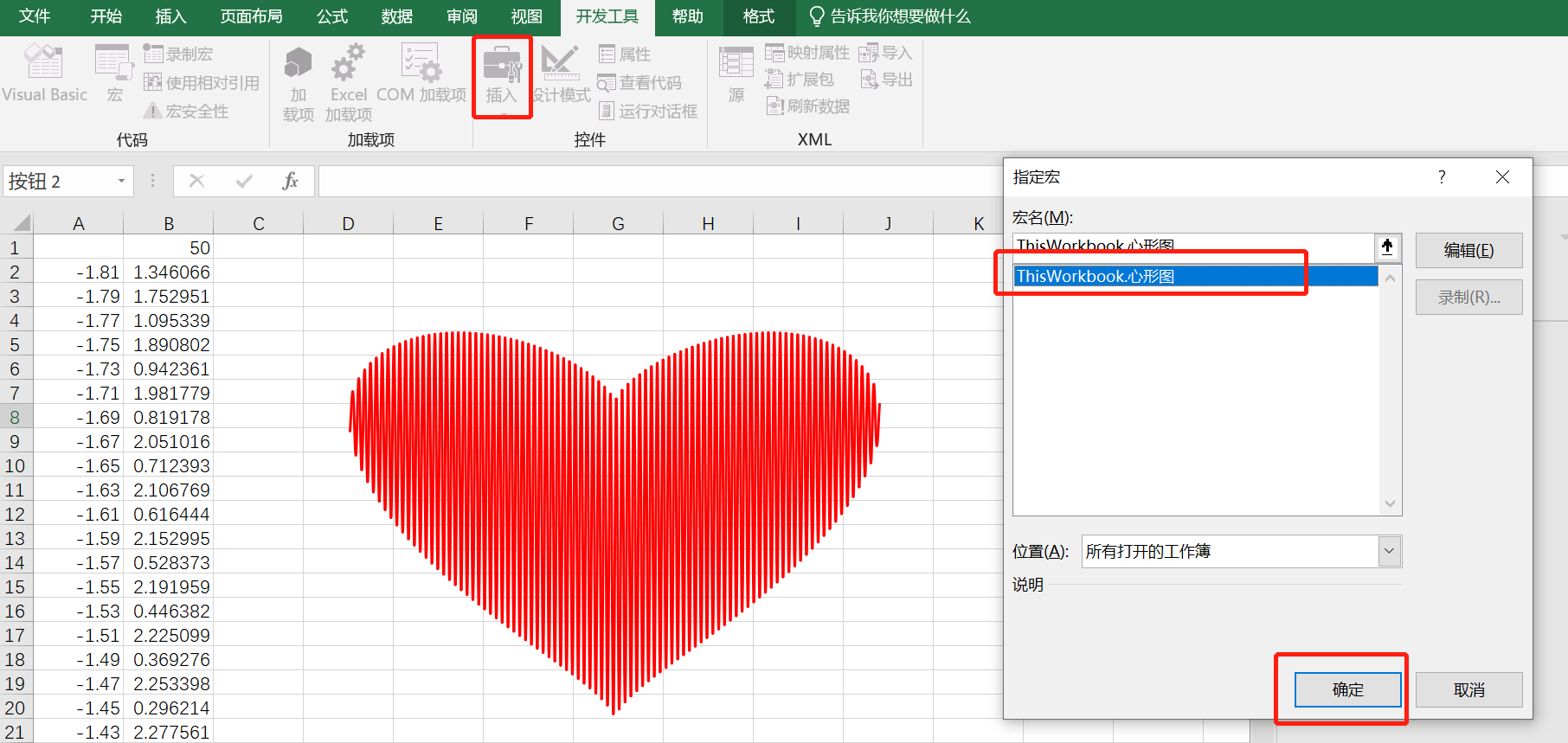The image size is (1568, 743).
Task: Click XML Import (导入)
Action: 885,53
